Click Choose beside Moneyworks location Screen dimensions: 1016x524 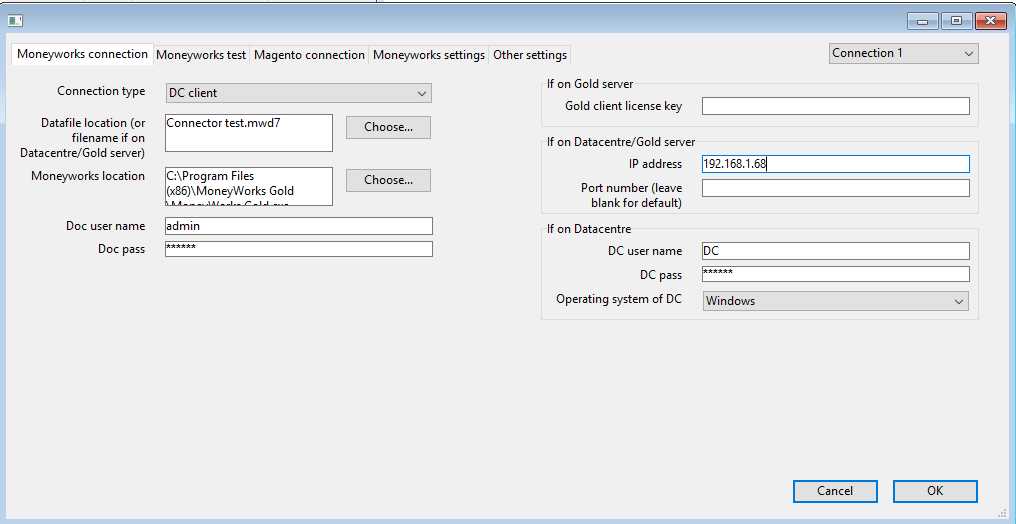pos(388,181)
